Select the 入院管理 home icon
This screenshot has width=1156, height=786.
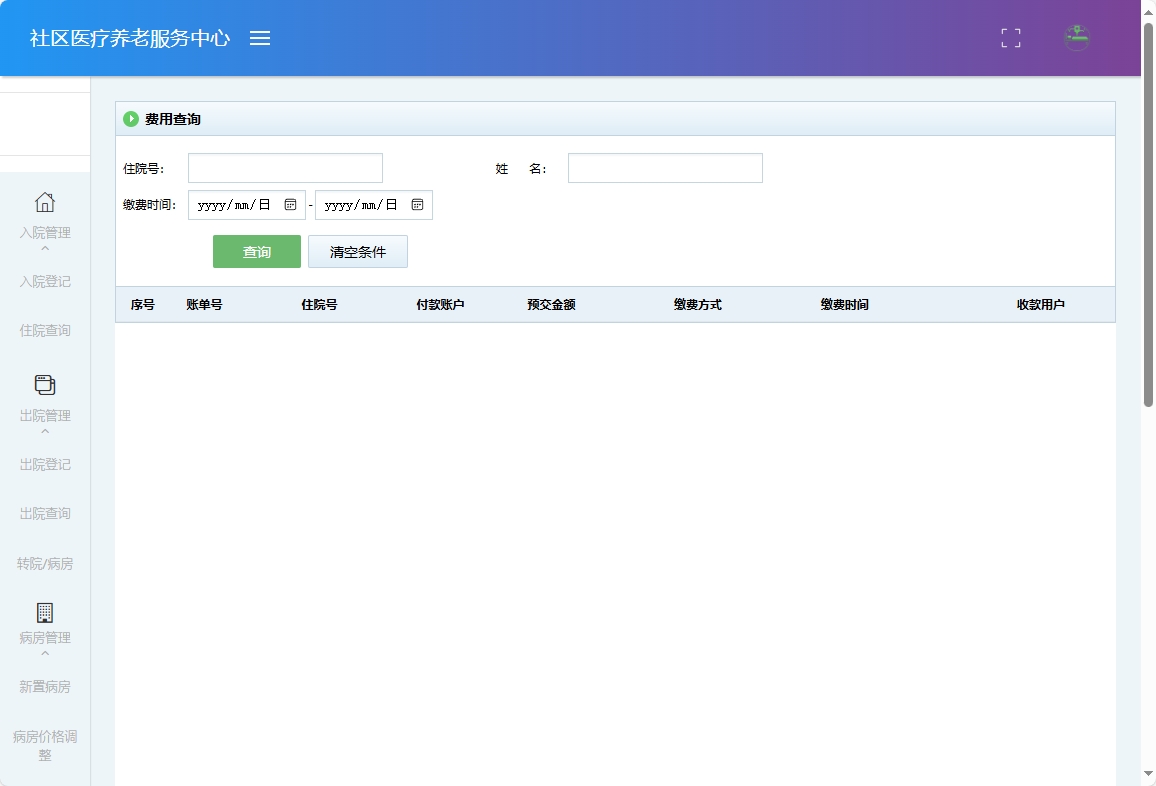[x=44, y=202]
